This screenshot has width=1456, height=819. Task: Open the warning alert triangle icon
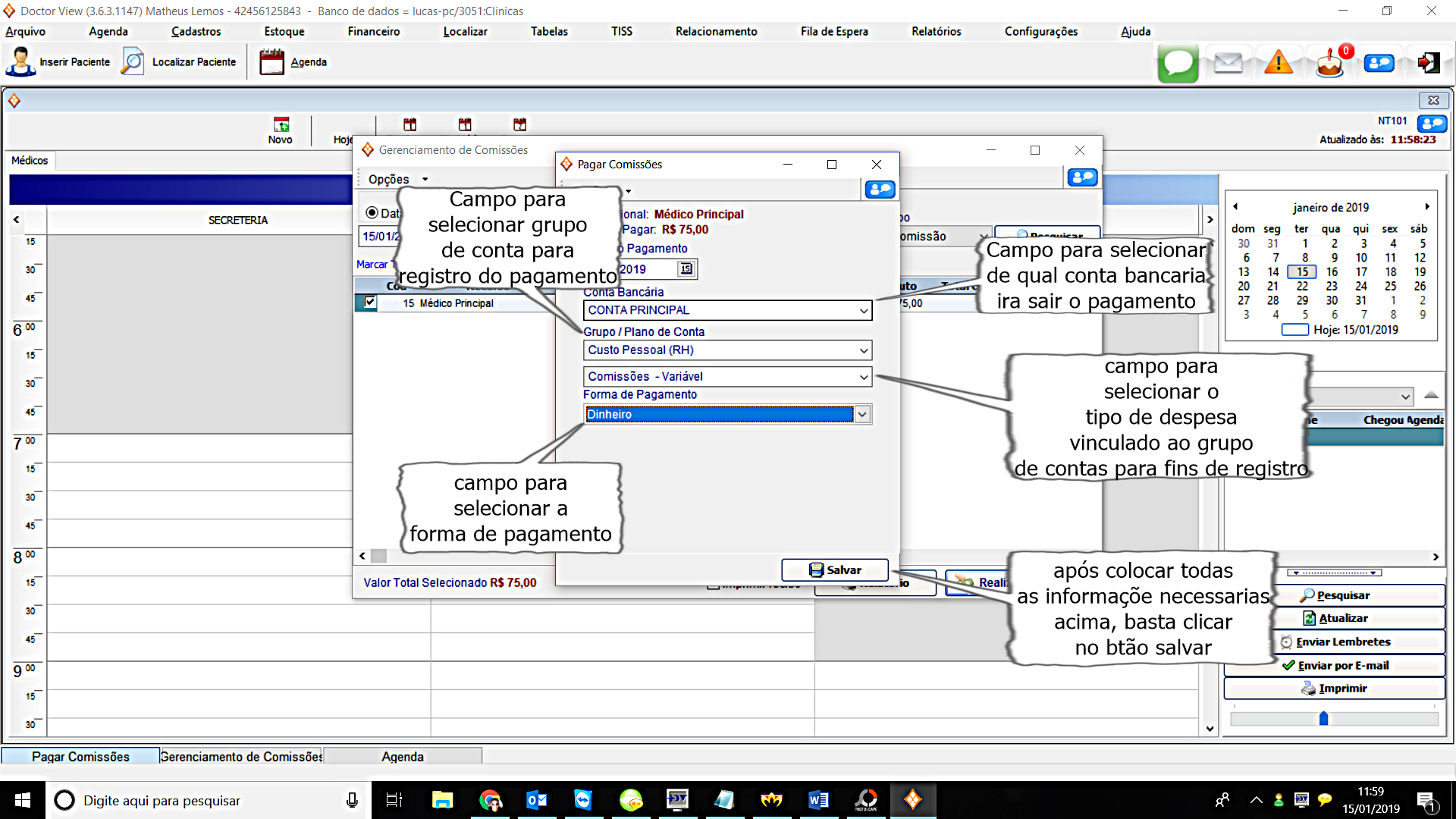[1279, 63]
